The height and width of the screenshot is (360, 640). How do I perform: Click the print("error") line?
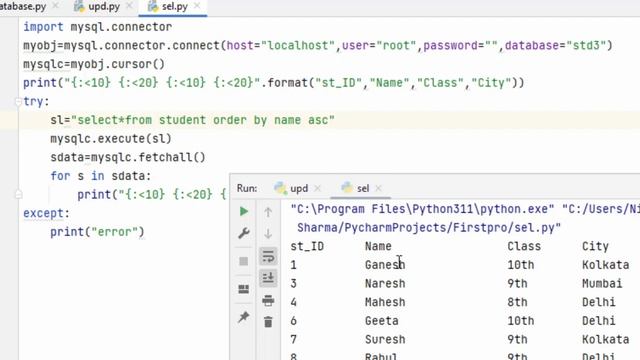97,232
